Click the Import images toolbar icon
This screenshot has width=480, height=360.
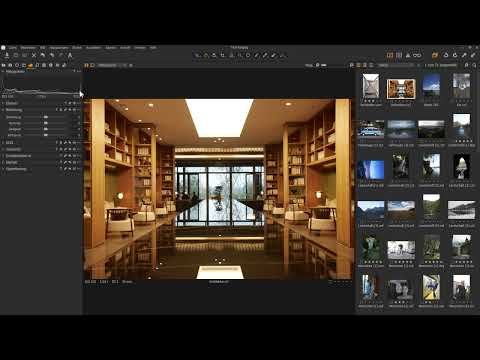7,55
